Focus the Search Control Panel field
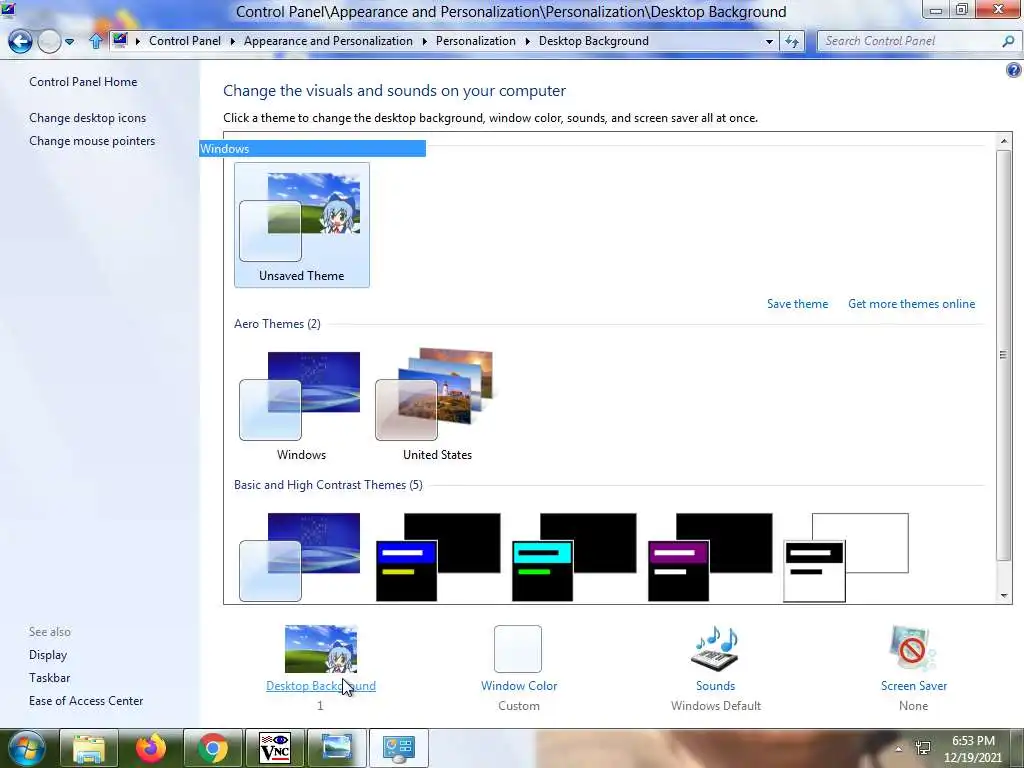Viewport: 1024px width, 768px height. pos(908,41)
